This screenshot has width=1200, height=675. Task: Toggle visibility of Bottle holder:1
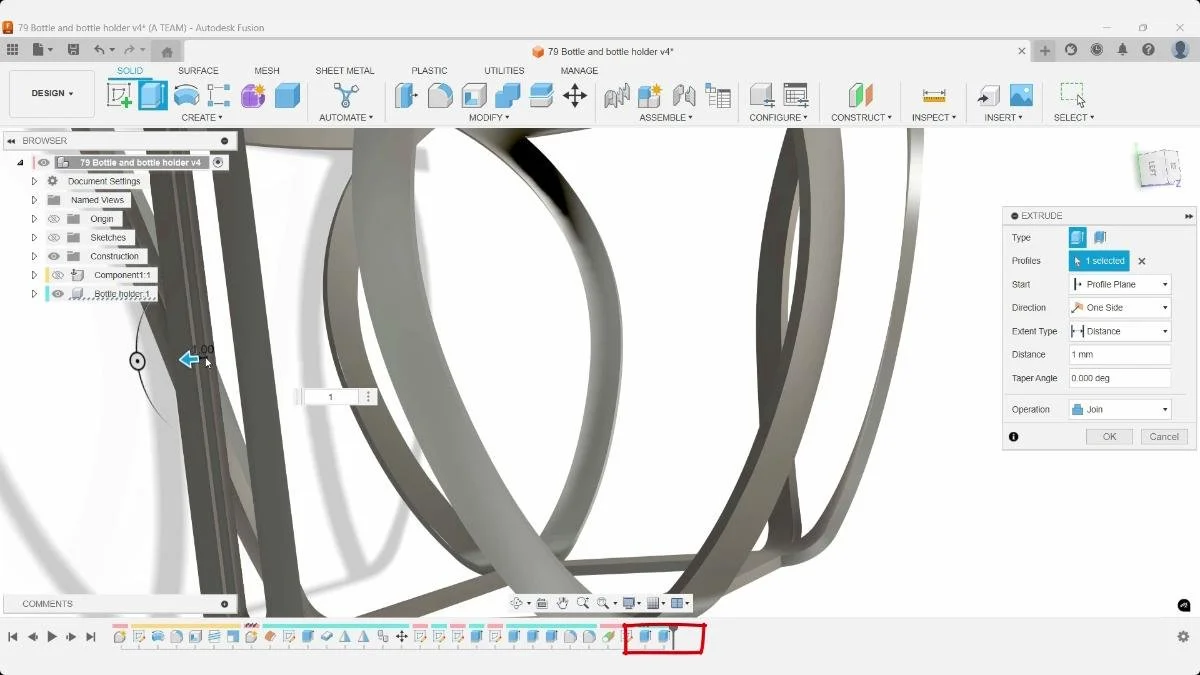pos(58,294)
